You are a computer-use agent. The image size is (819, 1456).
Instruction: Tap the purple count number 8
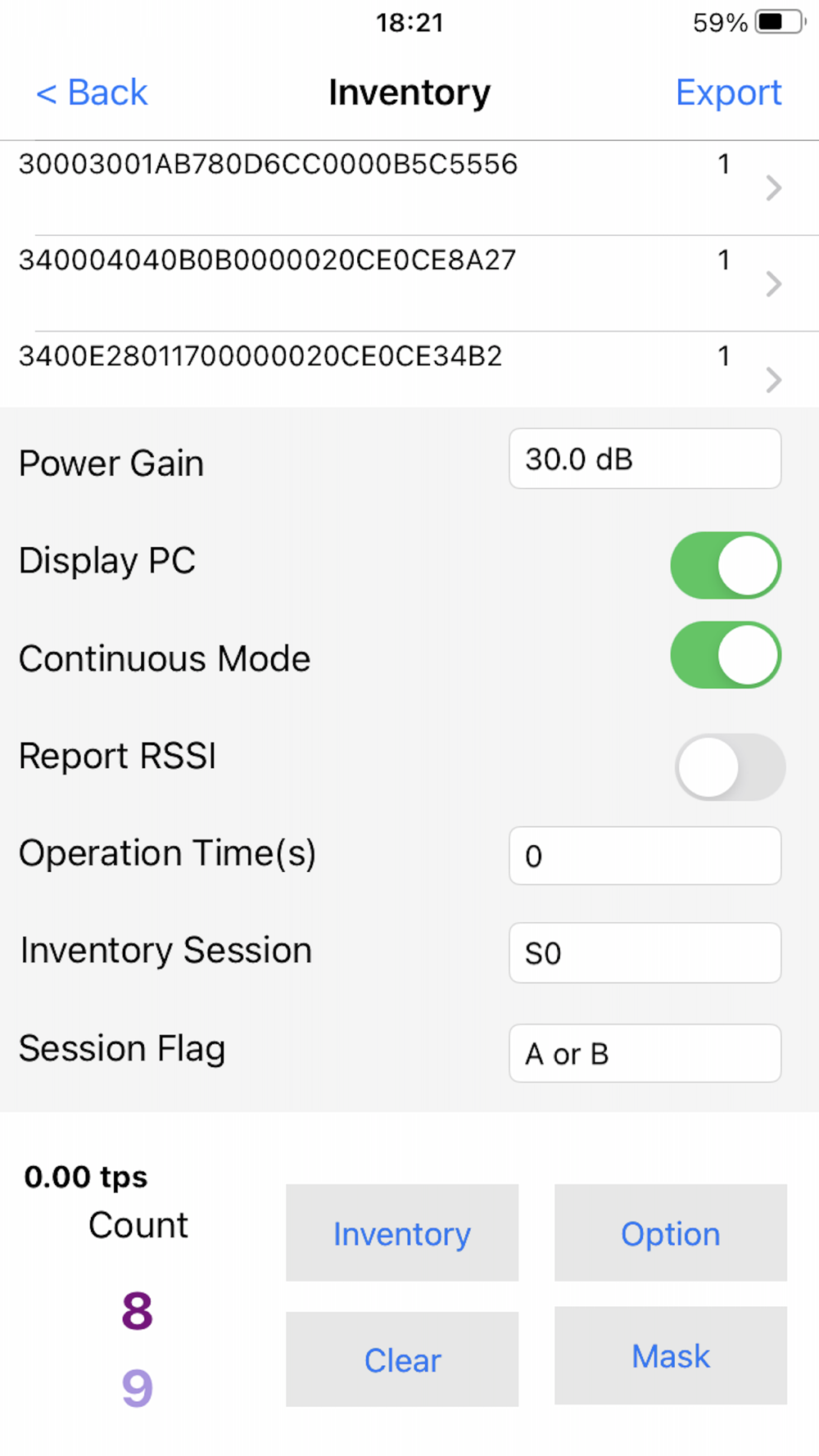click(138, 1311)
